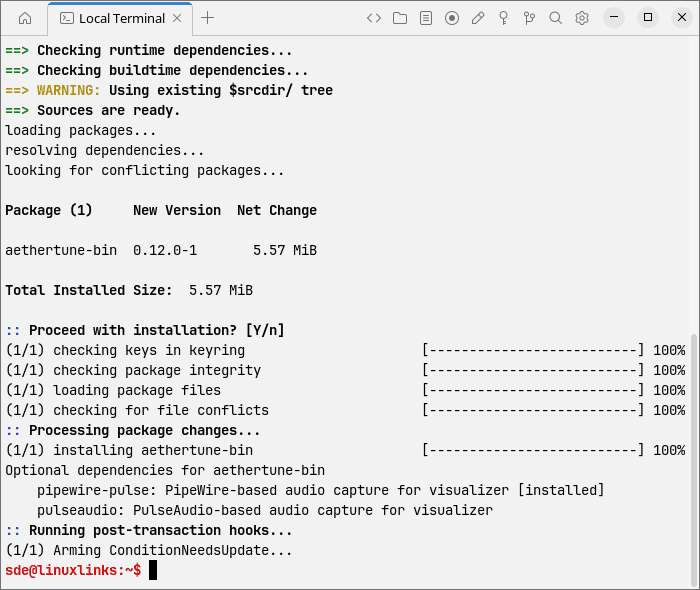Open the notes document icon
This screenshot has width=700, height=590.
426,18
